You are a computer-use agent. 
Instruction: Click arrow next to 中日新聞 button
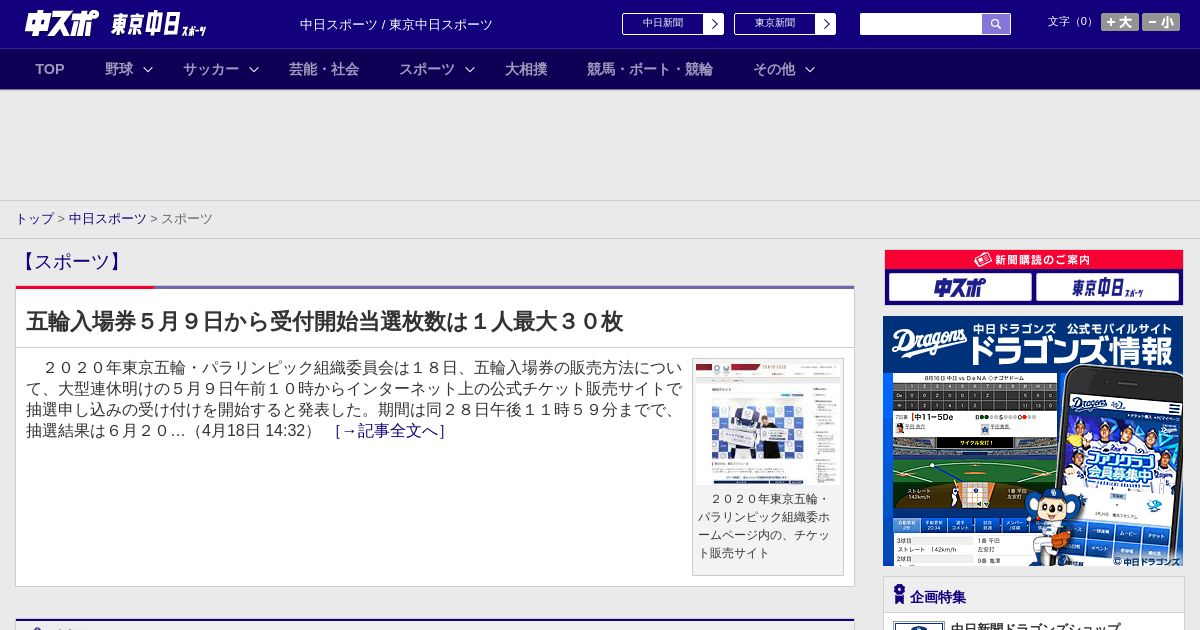[x=714, y=24]
